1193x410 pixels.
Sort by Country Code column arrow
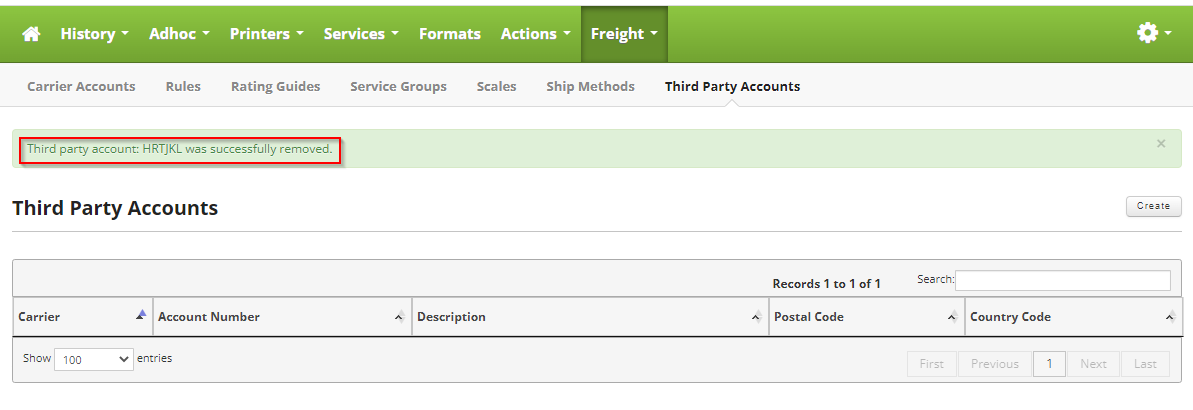point(1170,317)
